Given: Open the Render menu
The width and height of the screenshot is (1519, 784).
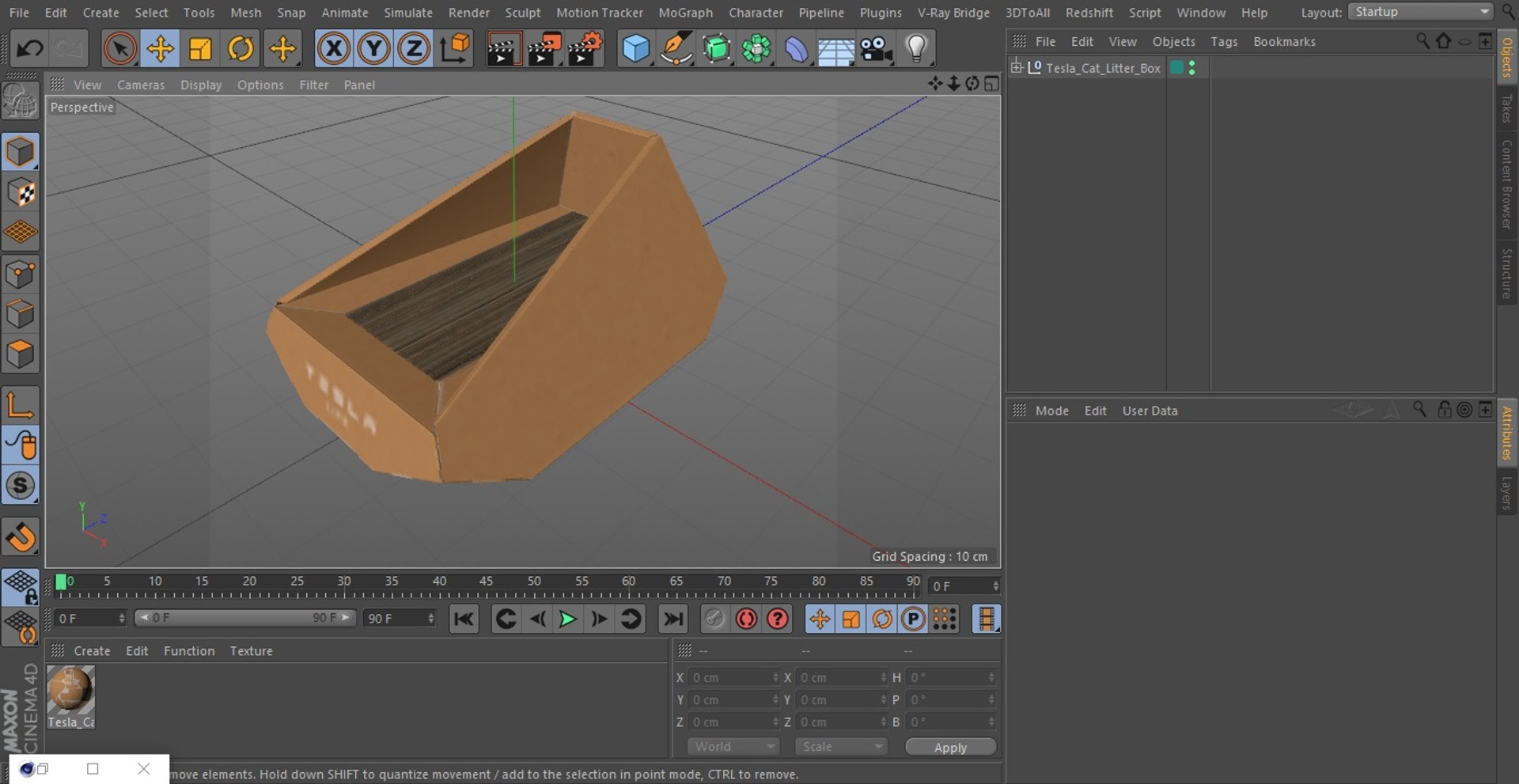Looking at the screenshot, I should 469,13.
